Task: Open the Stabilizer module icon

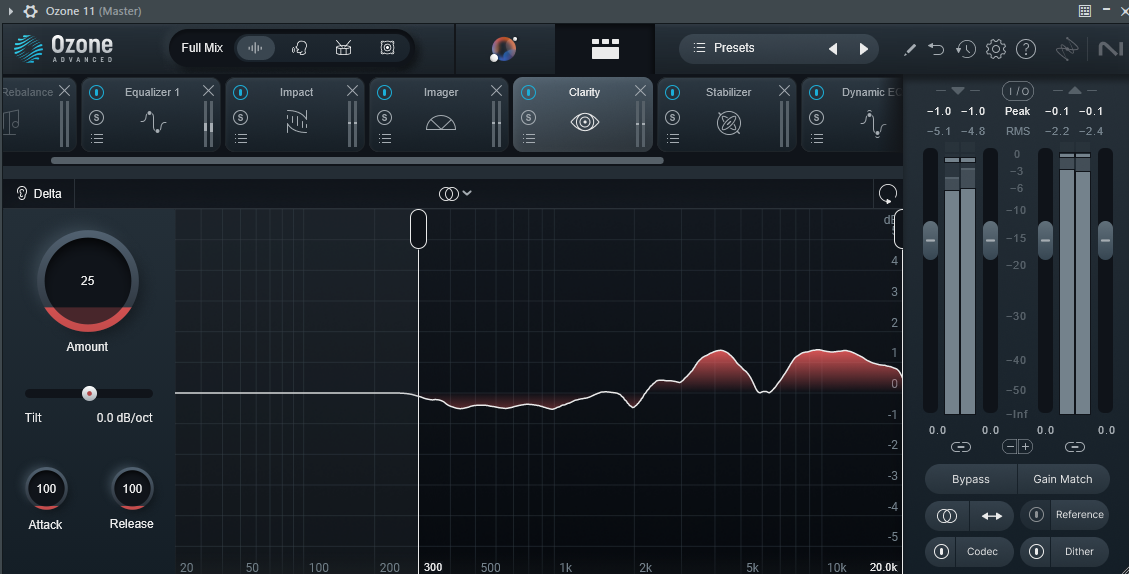Action: [x=729, y=123]
